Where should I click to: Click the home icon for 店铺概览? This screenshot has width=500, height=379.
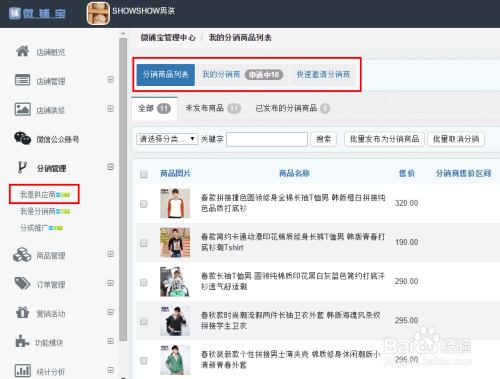point(23,51)
